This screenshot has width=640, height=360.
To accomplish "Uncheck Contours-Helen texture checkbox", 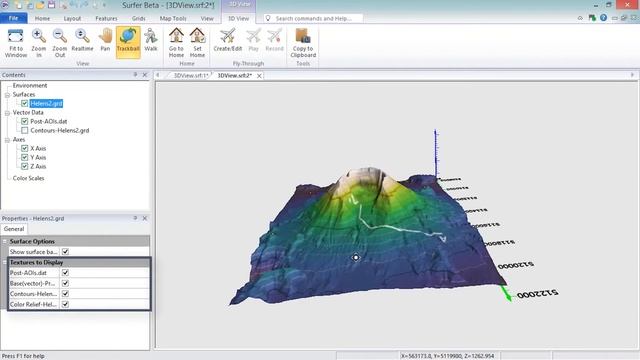I will tap(65, 294).
